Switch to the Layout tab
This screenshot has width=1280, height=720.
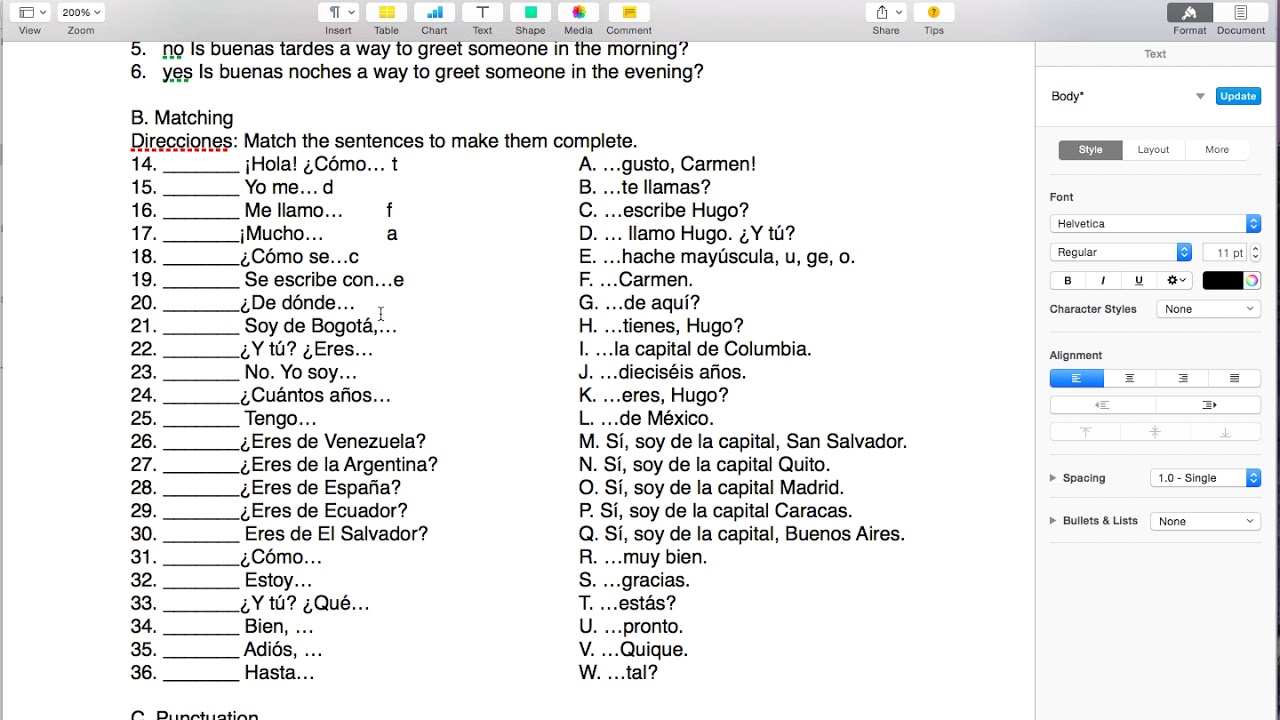[x=1153, y=150]
